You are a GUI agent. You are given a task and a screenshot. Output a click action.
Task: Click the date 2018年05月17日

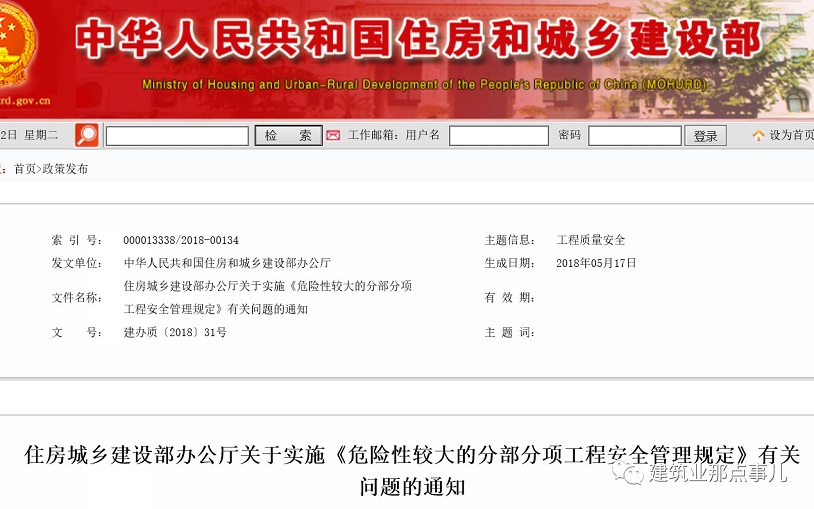coord(596,263)
